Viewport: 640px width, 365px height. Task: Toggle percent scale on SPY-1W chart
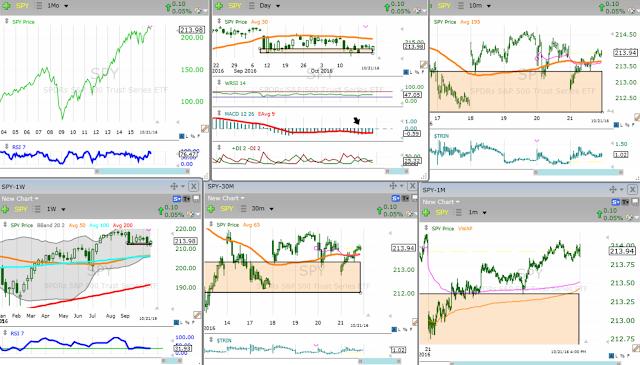pos(188,323)
